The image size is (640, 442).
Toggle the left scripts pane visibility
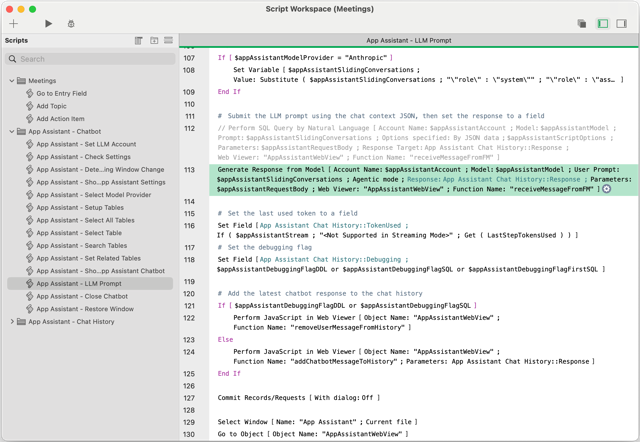tap(603, 24)
